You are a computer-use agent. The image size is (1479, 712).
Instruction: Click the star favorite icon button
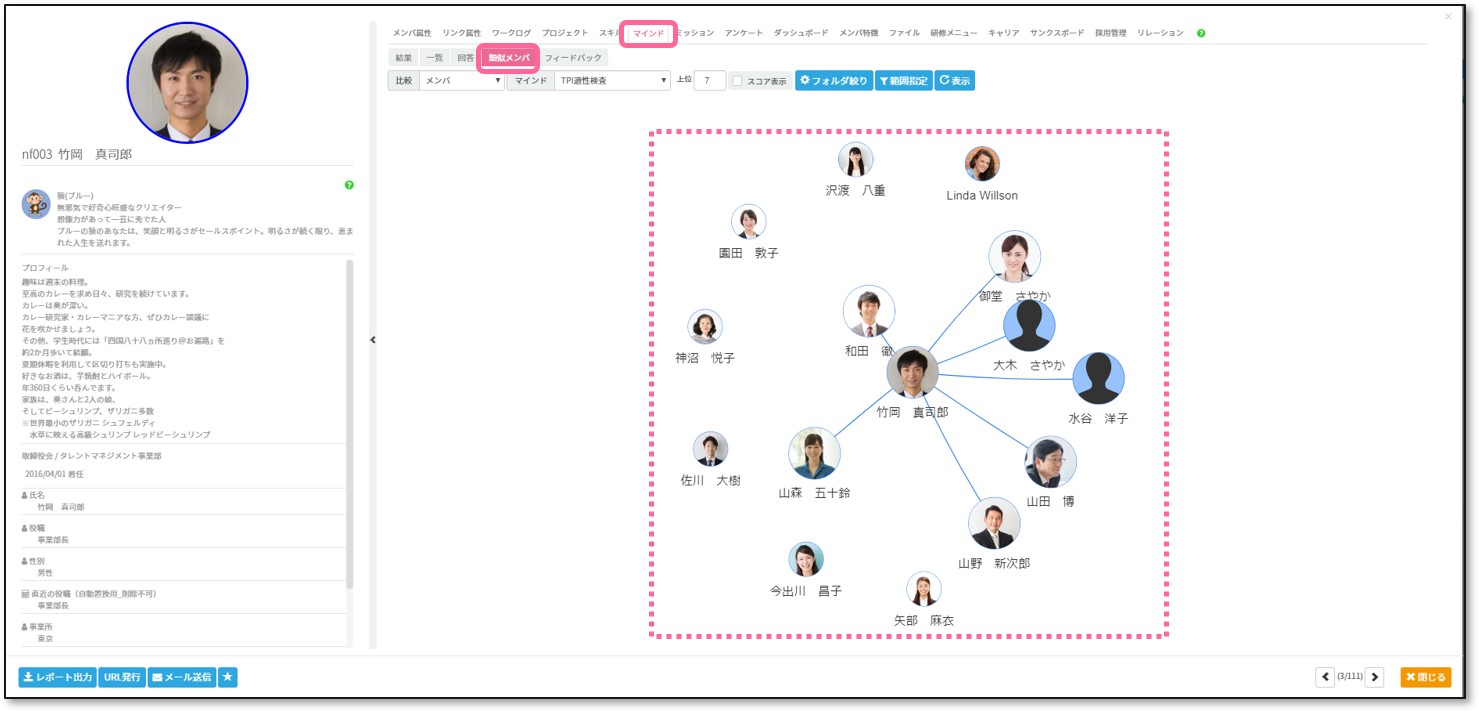coord(228,678)
